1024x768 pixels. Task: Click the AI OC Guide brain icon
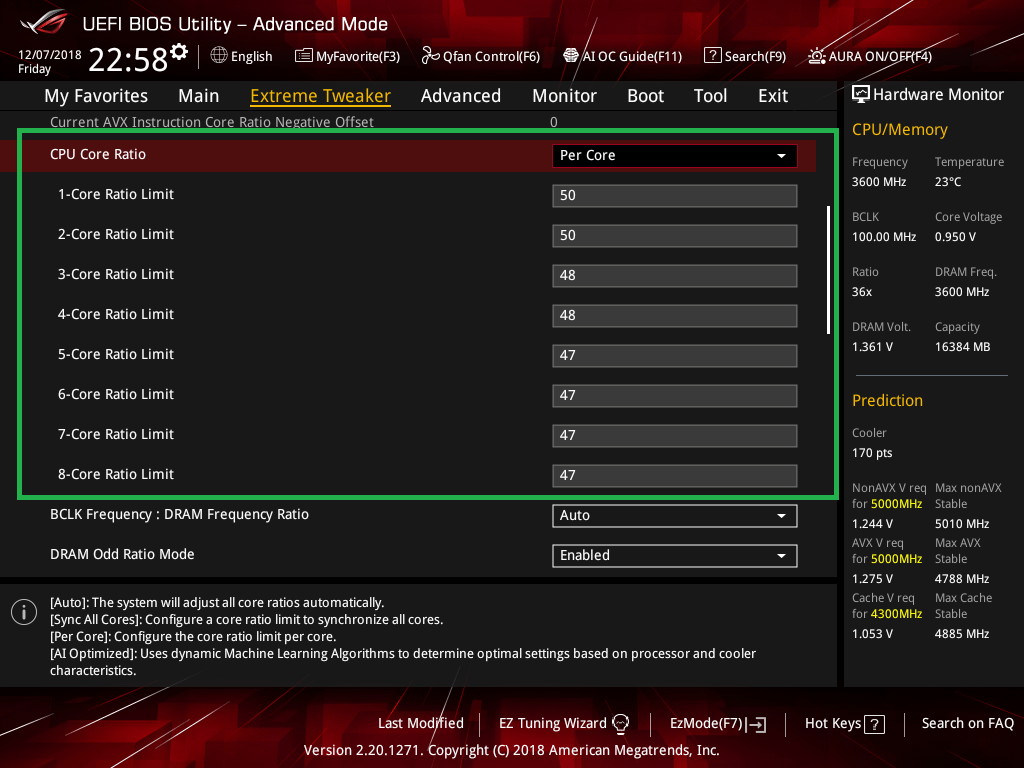click(x=571, y=56)
